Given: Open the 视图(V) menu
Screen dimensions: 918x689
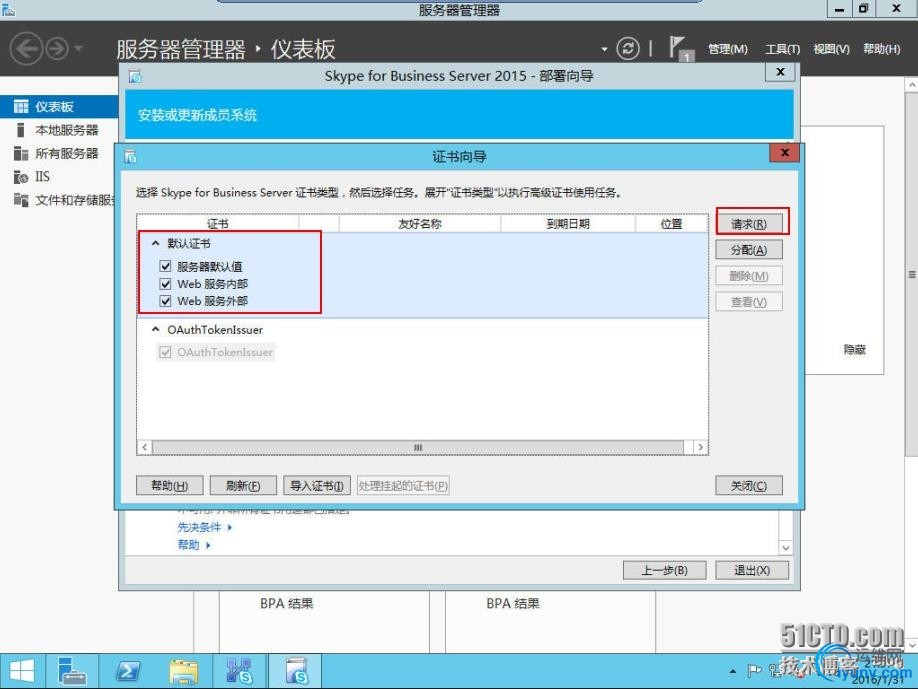Looking at the screenshot, I should click(x=831, y=49).
